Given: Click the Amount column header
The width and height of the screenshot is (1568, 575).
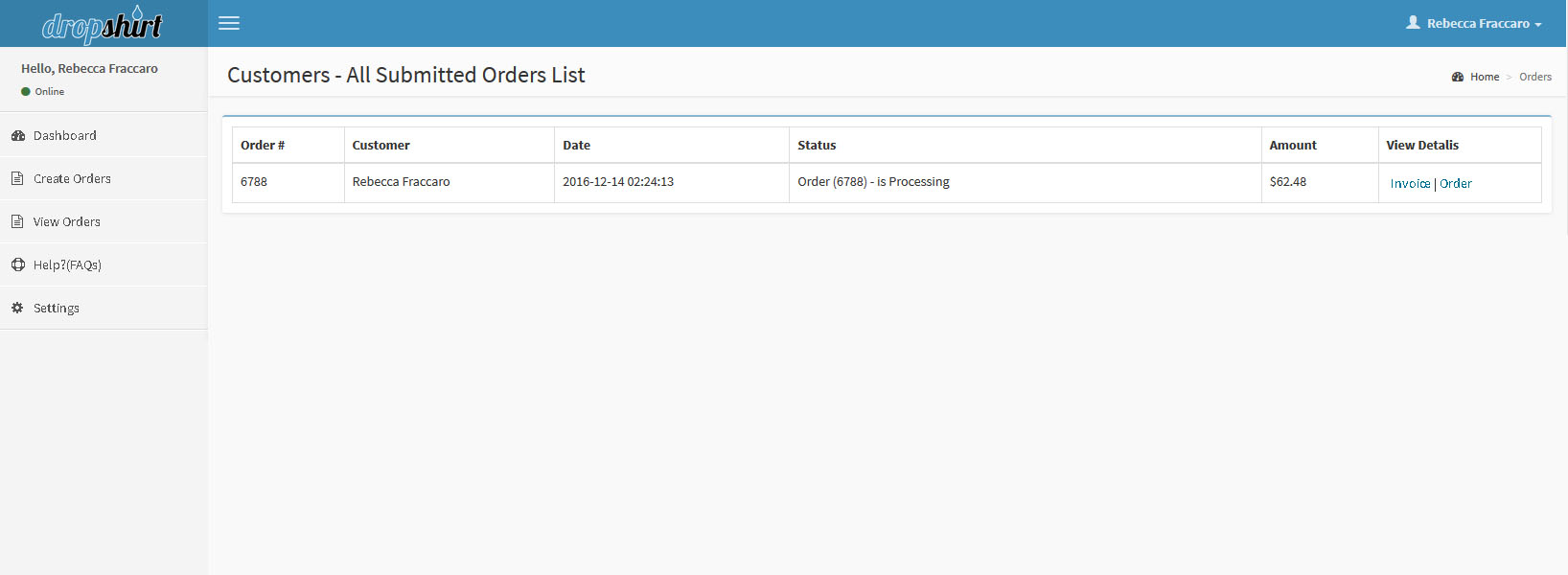Looking at the screenshot, I should pyautogui.click(x=1320, y=145).
